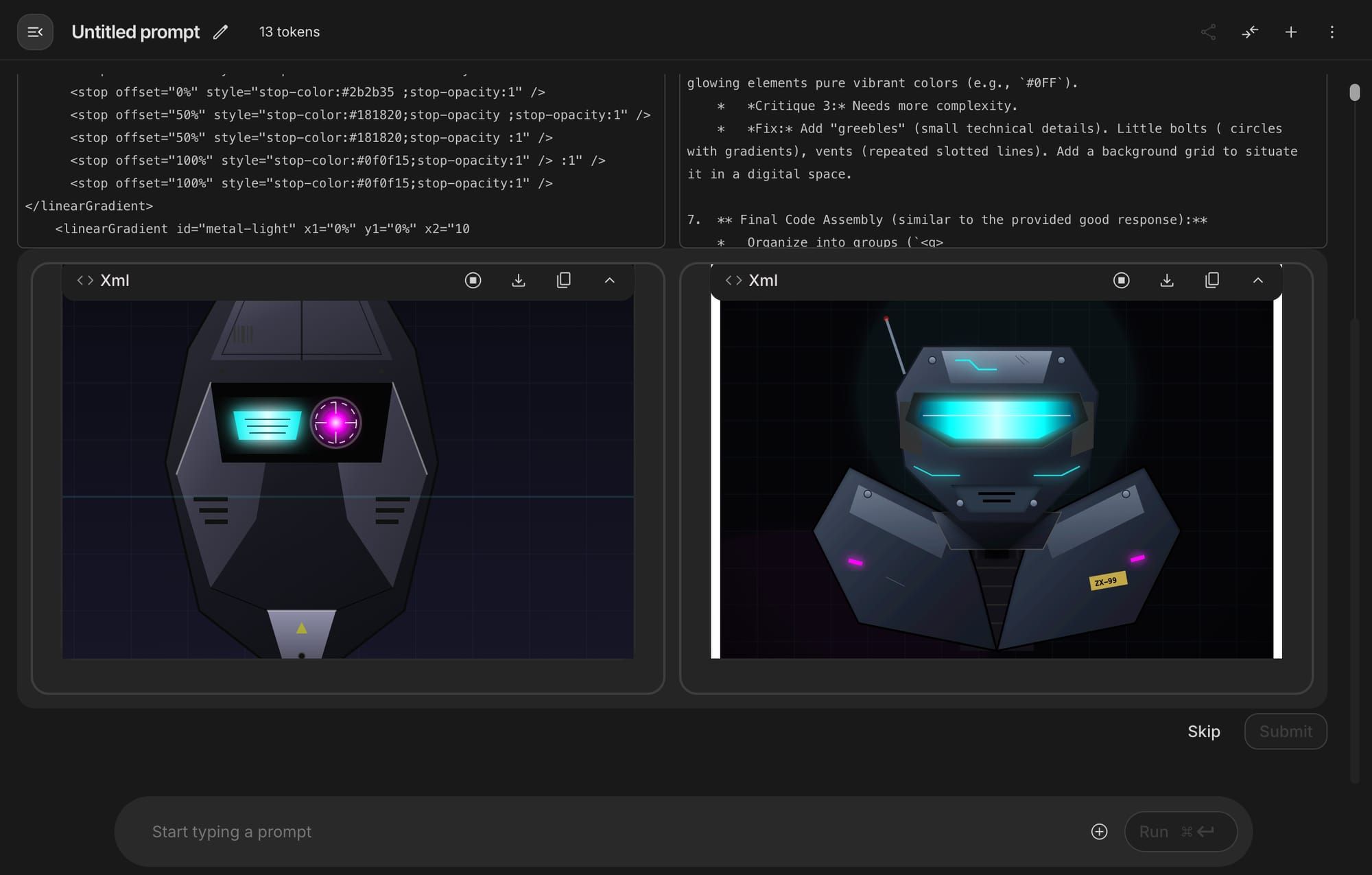This screenshot has width=1372, height=875.
Task: Download the left Xml output
Action: pos(519,280)
